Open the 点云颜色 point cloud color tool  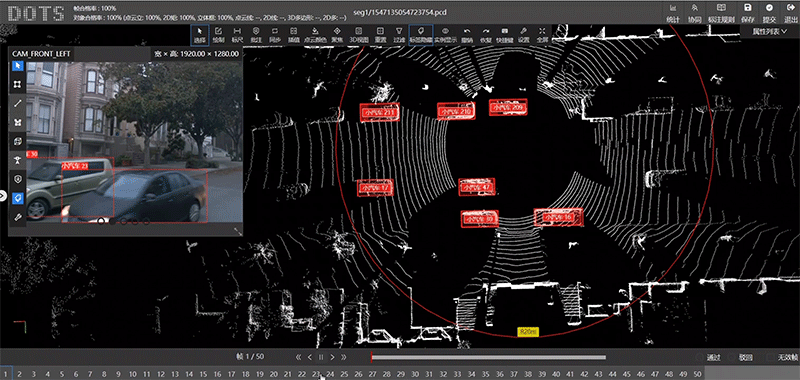315,34
